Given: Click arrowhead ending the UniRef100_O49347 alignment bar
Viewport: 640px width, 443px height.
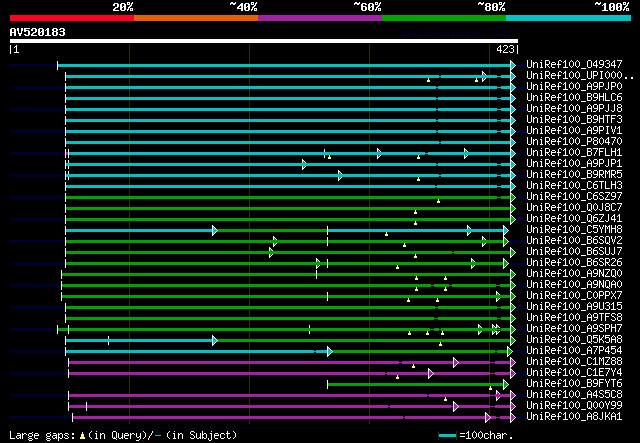Looking at the screenshot, I should point(513,65).
